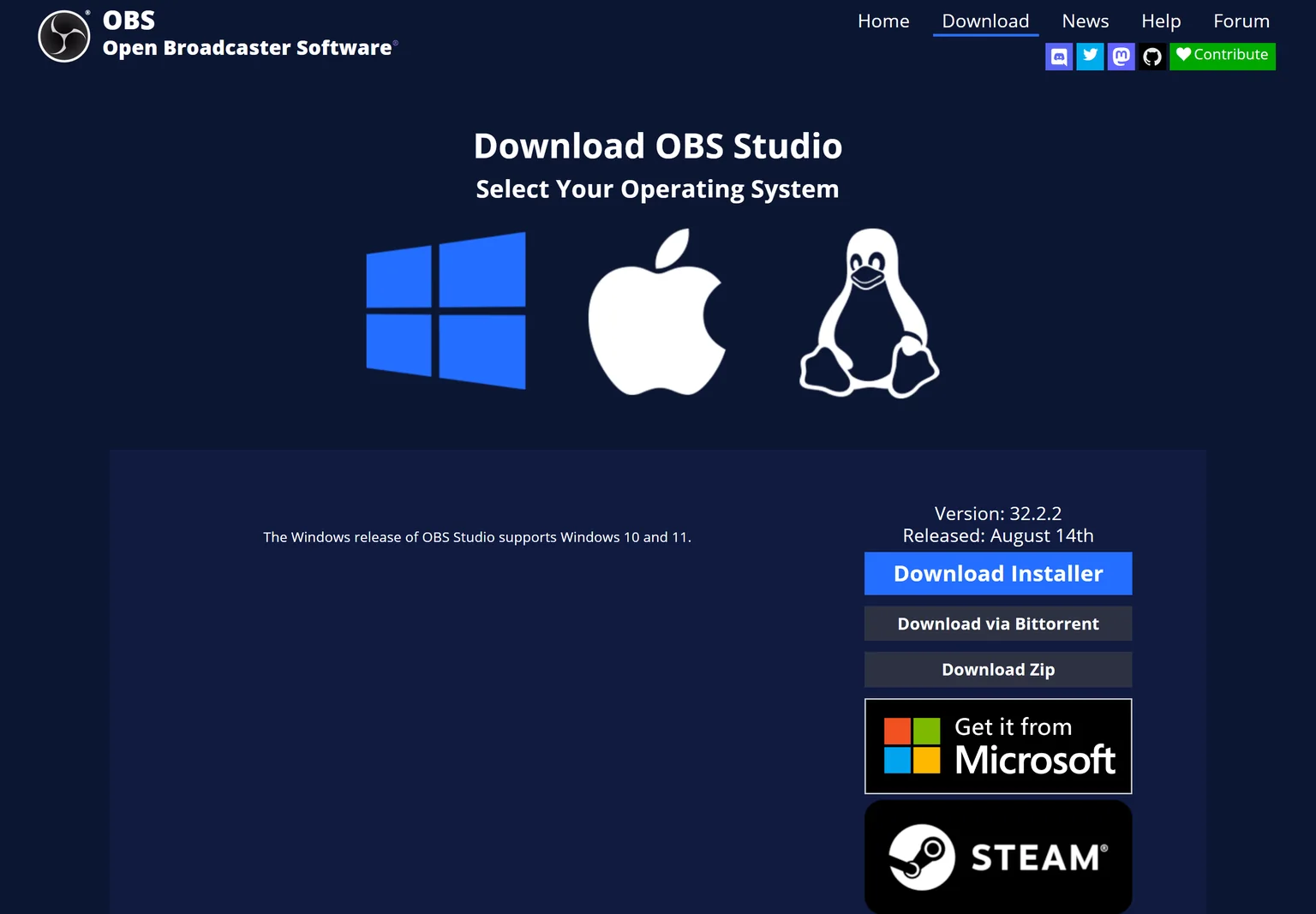1316x914 pixels.
Task: Open the Twitter social icon
Action: click(1090, 57)
